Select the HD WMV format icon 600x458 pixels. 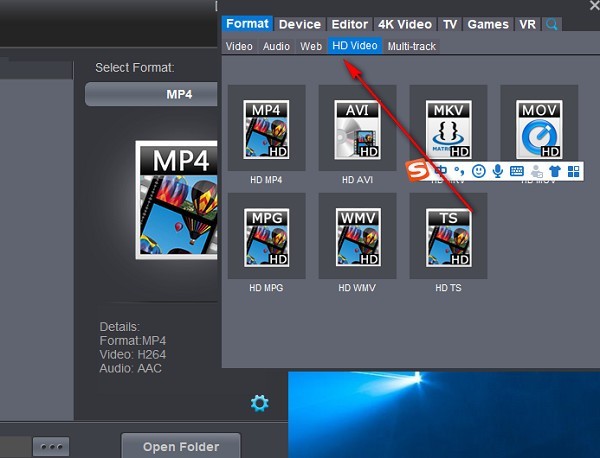click(x=357, y=236)
